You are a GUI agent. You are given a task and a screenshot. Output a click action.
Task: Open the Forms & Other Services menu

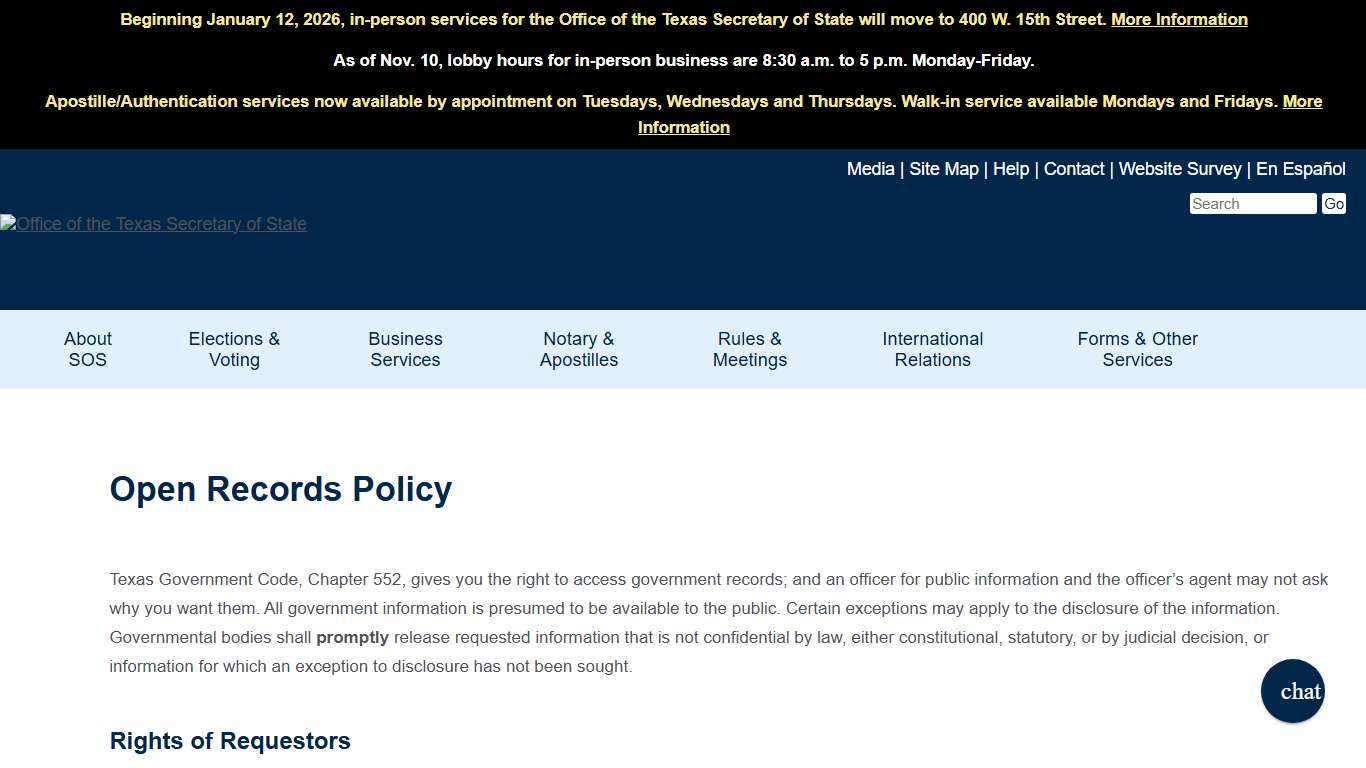(x=1137, y=349)
